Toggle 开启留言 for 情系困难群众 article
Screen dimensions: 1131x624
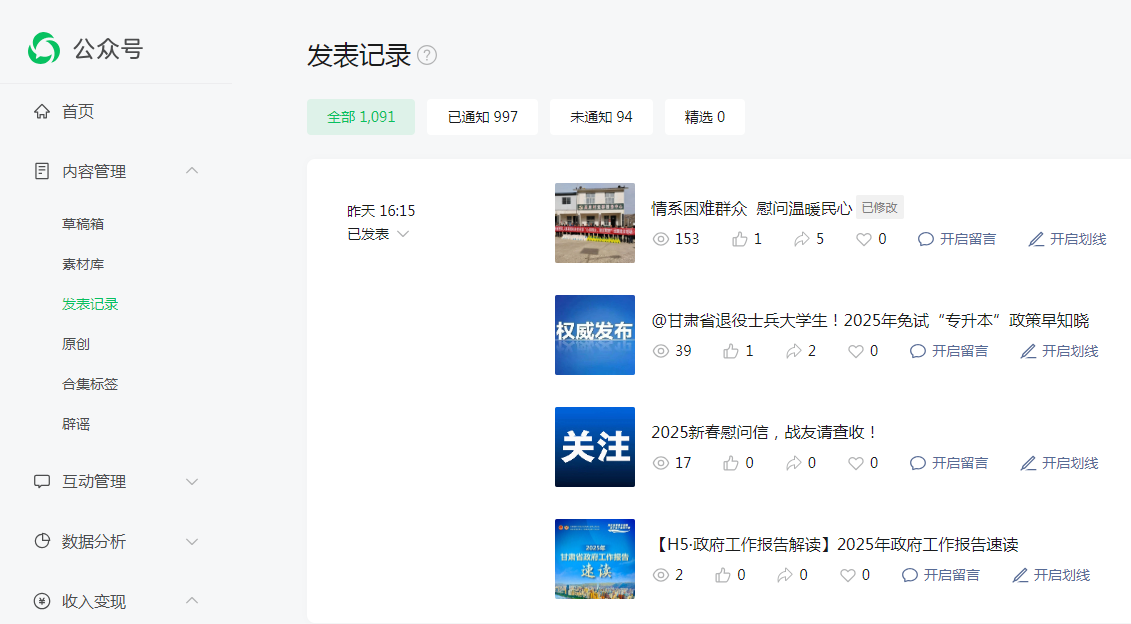[957, 239]
